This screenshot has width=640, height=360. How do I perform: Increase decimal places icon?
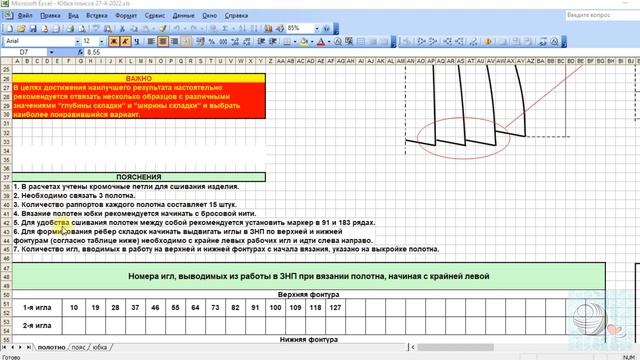[235, 42]
